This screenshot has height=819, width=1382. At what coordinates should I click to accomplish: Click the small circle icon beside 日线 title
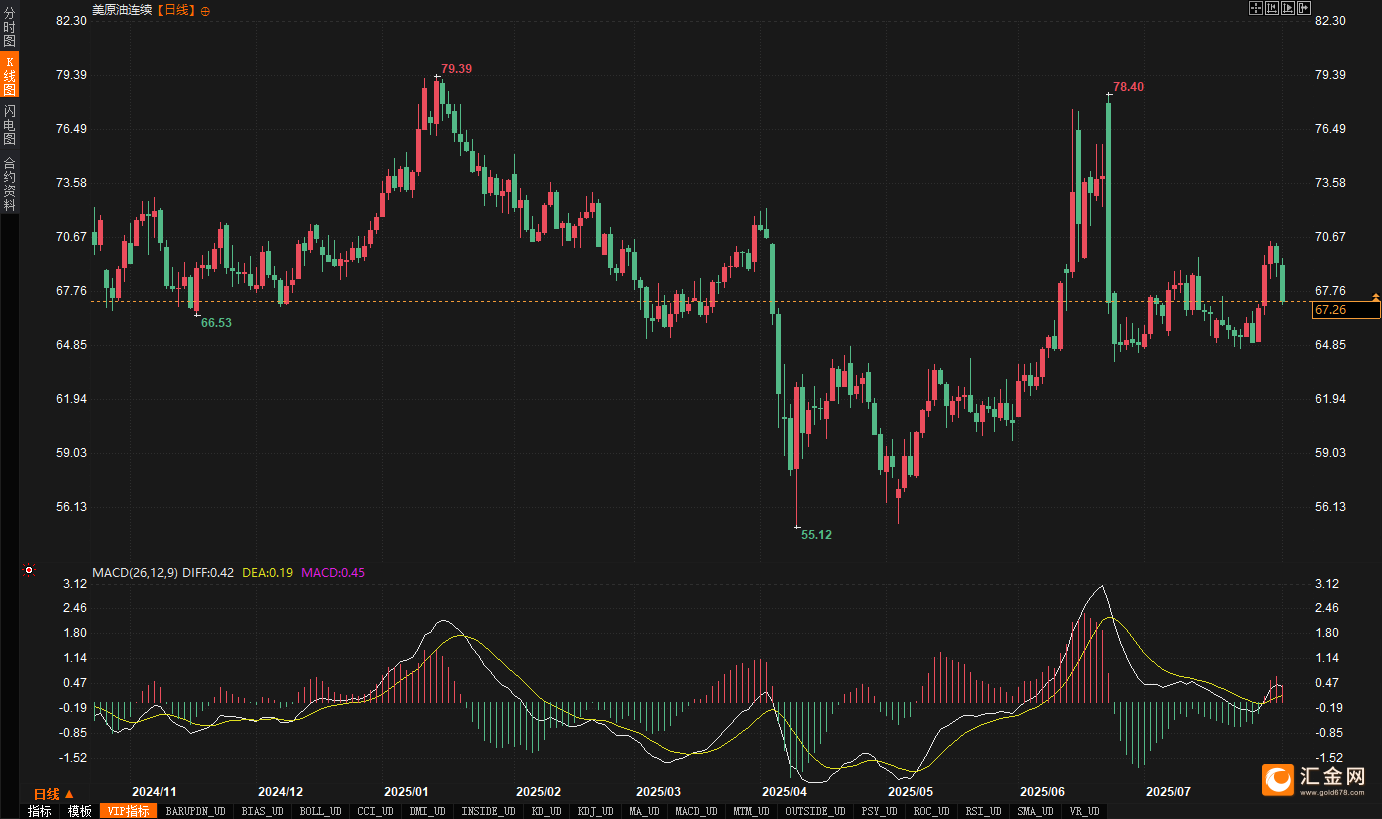[x=205, y=10]
